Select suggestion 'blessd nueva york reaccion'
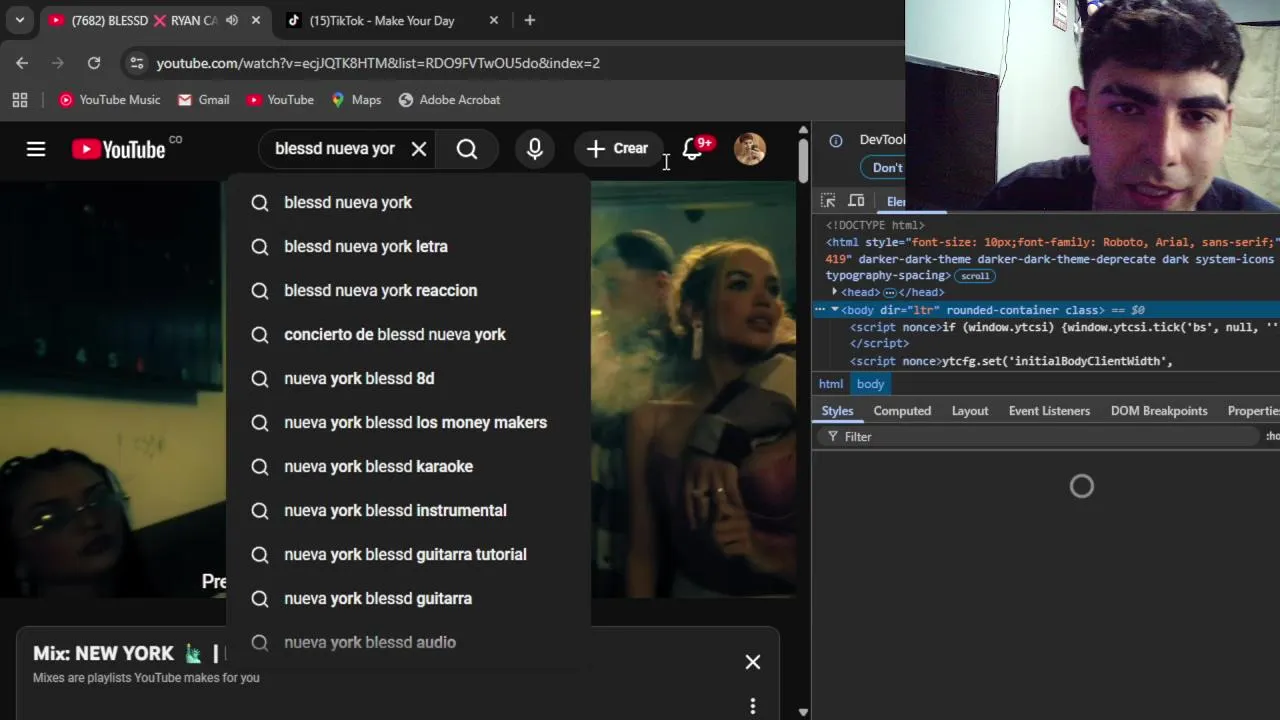 pos(409,290)
